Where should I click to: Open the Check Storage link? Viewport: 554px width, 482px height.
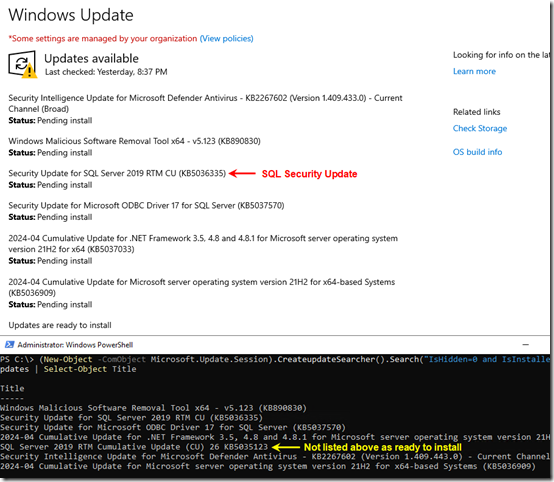[x=480, y=128]
